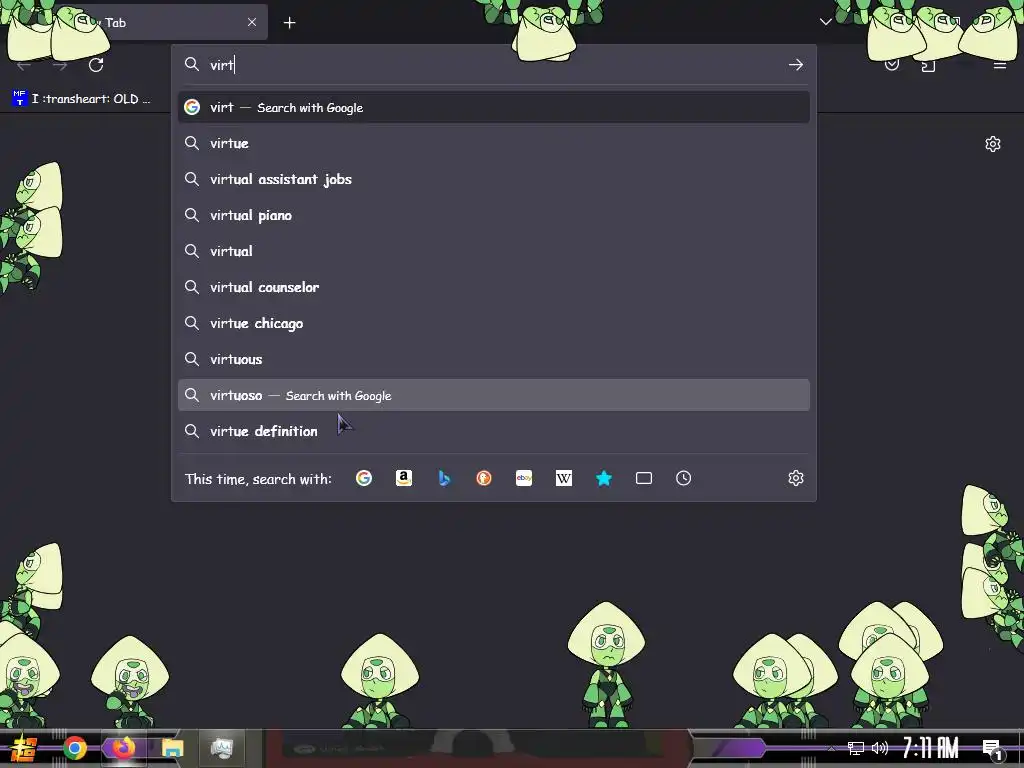Open new tab page personalize gear

click(993, 144)
